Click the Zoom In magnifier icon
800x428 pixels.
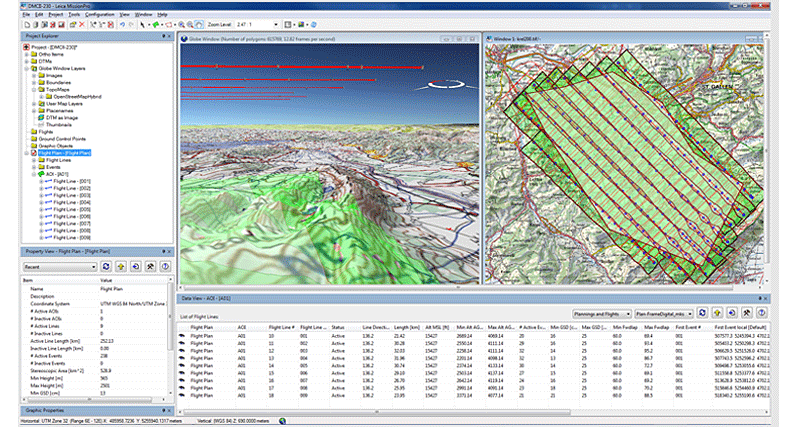coord(182,24)
